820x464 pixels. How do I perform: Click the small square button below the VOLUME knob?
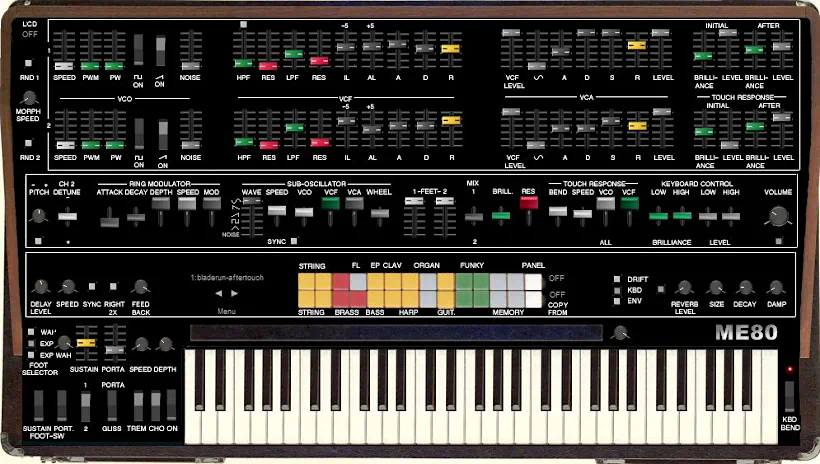[x=779, y=241]
